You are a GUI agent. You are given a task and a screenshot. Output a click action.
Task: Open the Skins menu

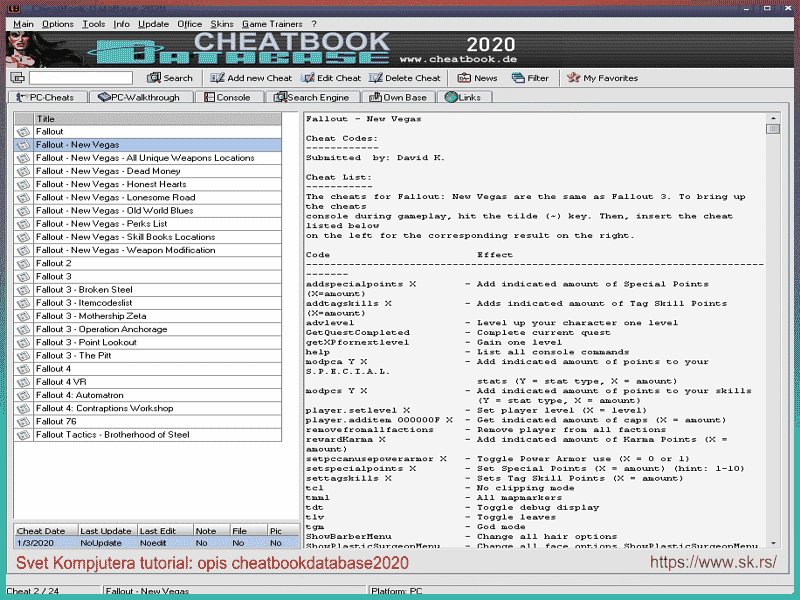222,24
